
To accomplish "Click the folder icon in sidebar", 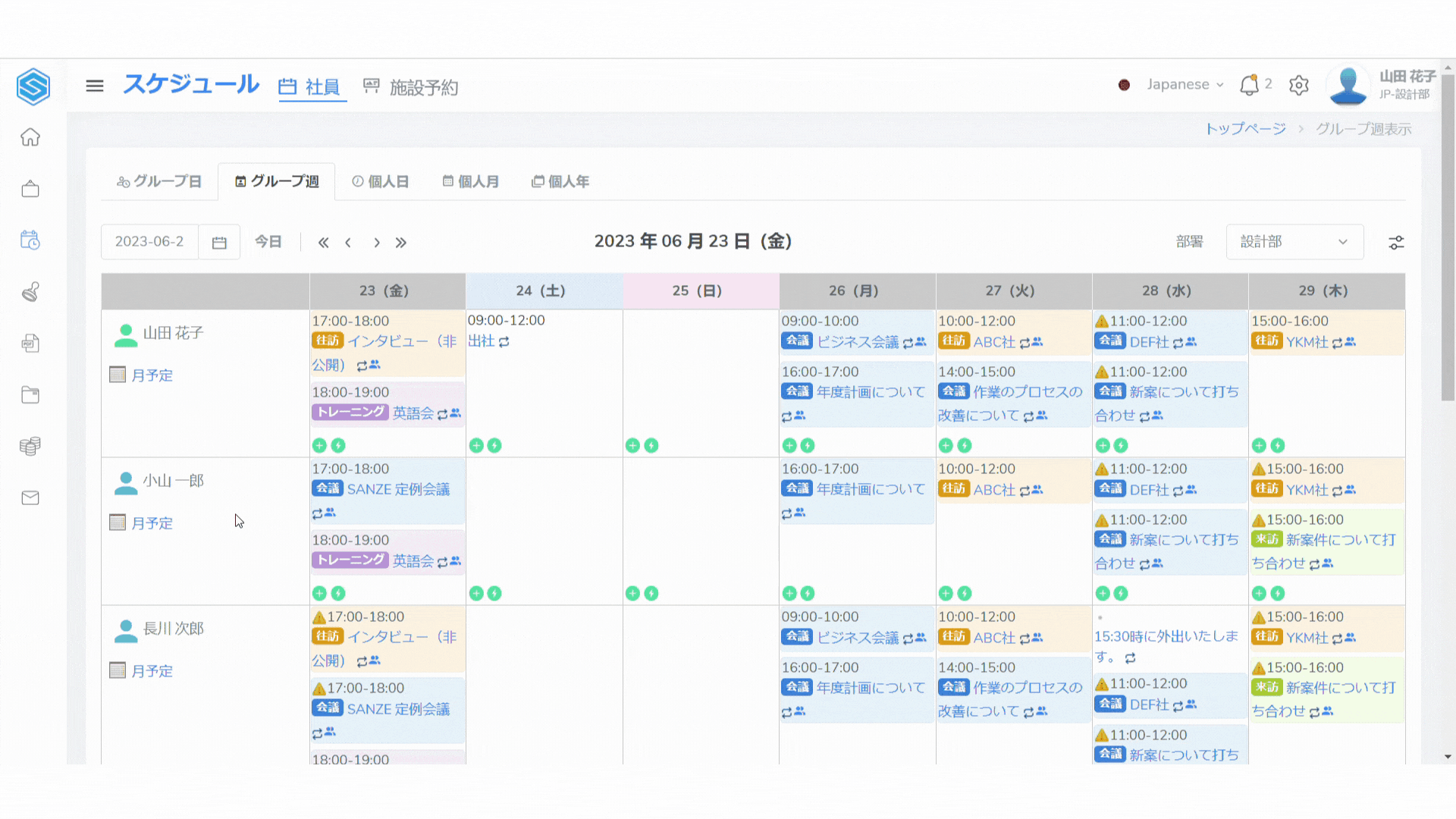I will (x=30, y=394).
